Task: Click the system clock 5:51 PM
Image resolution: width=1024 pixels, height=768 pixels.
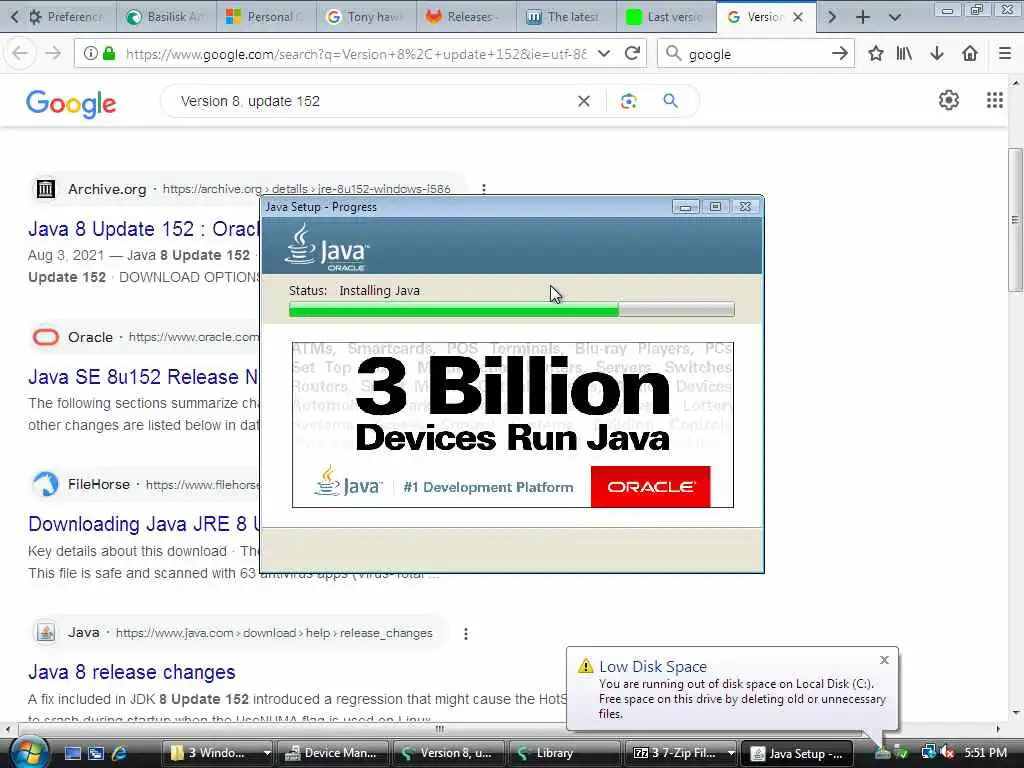Action: click(985, 753)
